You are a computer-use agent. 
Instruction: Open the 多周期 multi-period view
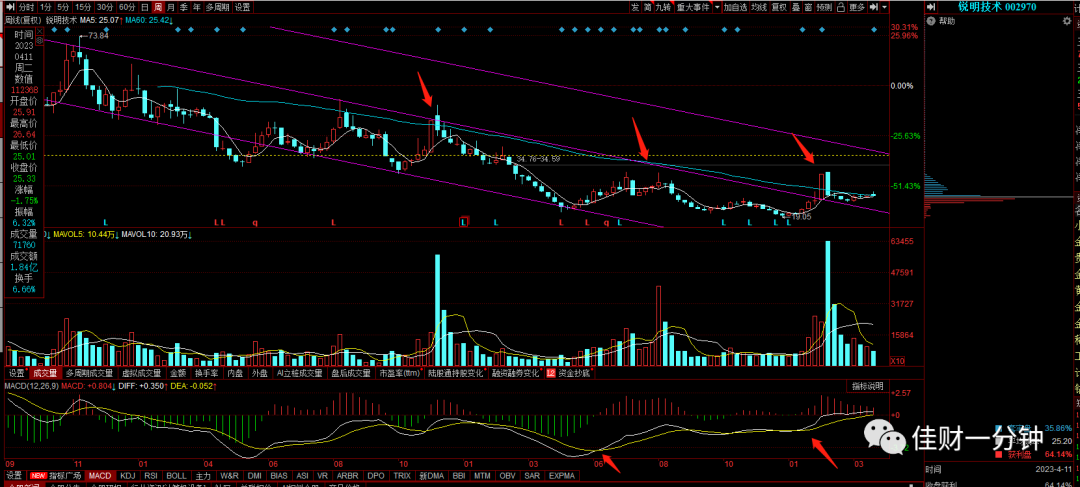coord(218,7)
